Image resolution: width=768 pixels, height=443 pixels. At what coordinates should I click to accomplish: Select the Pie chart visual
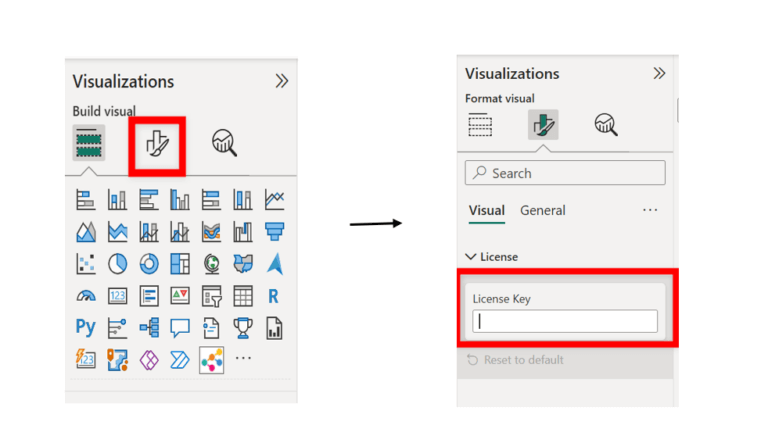[117, 264]
